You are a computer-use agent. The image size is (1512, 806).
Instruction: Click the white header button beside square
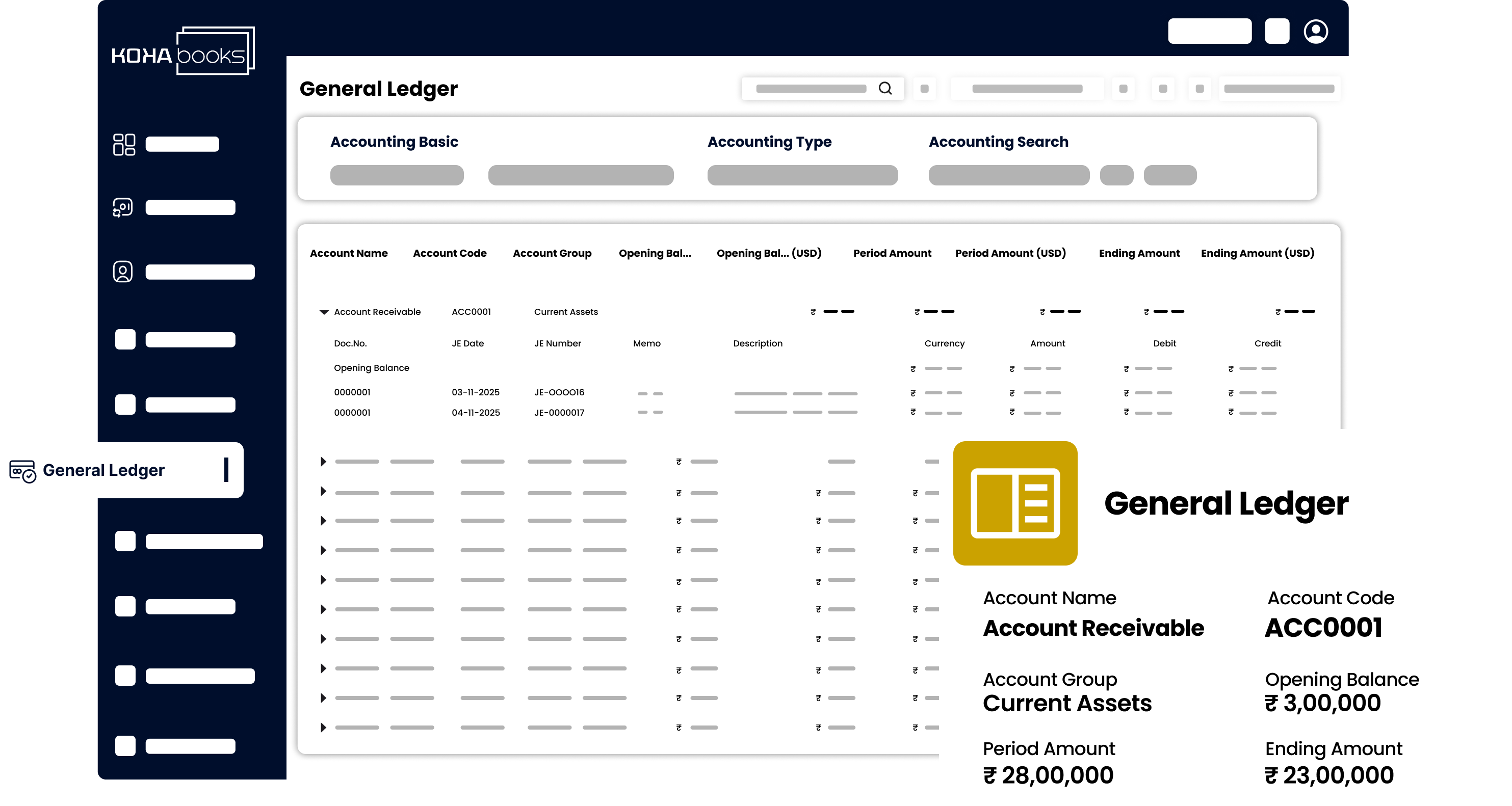1209,31
